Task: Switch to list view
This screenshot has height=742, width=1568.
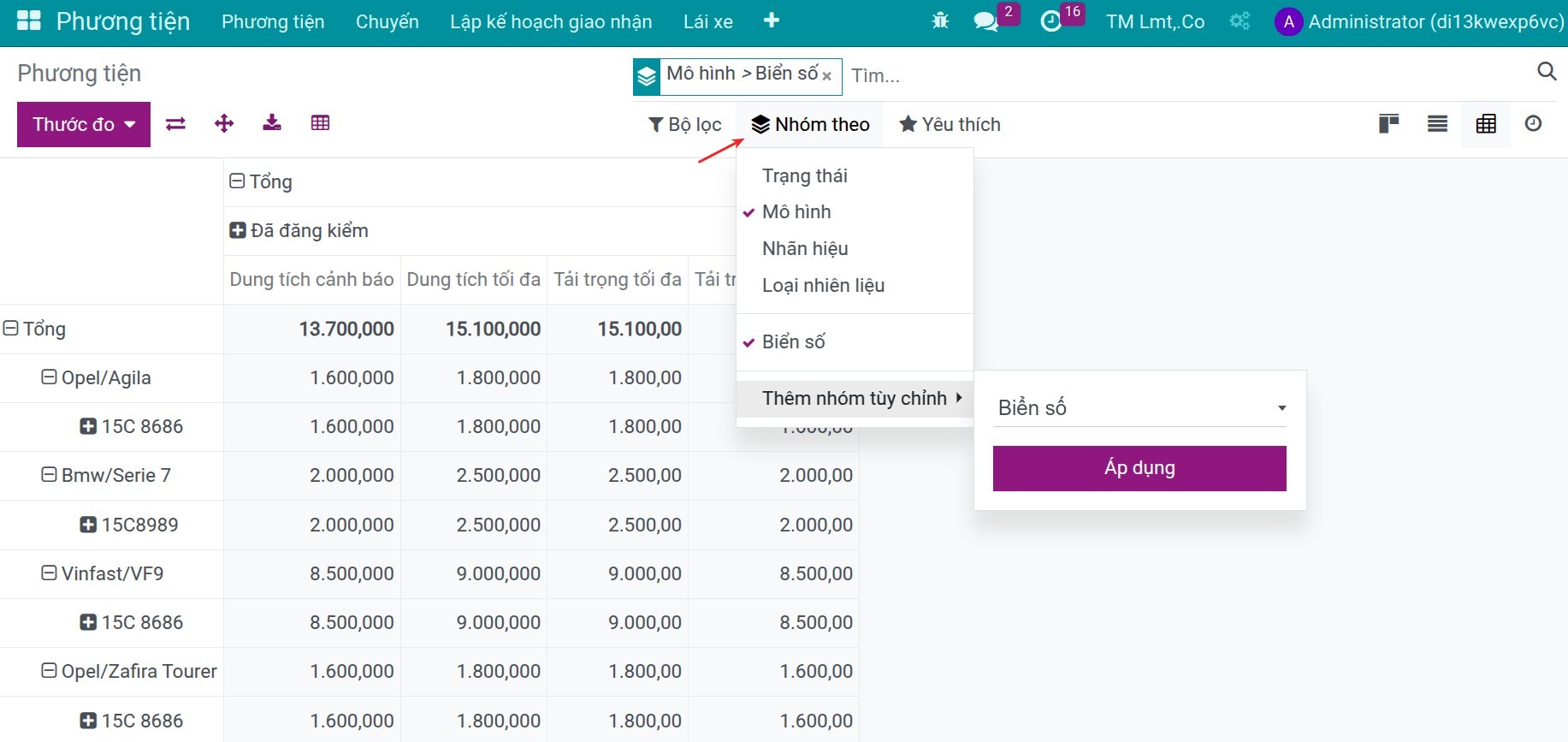Action: (1437, 124)
